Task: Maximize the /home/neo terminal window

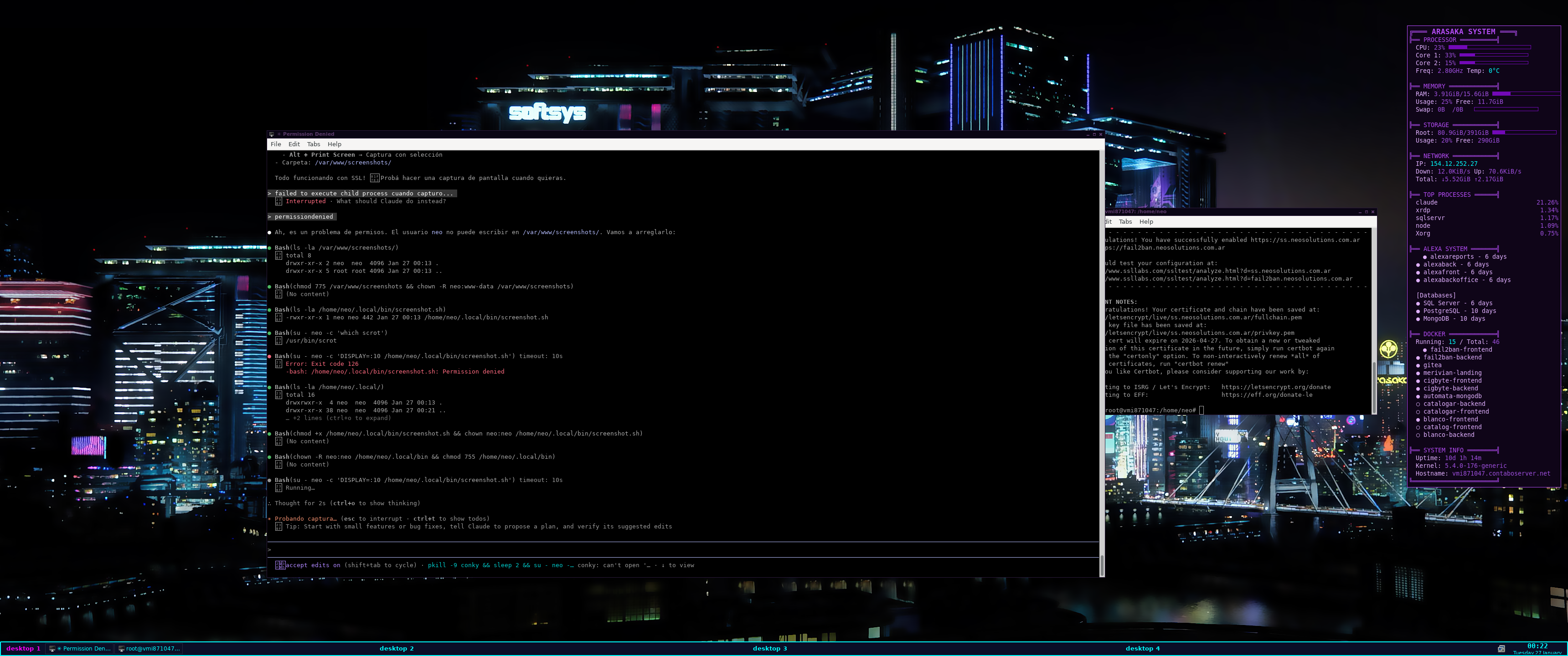Action: (x=1366, y=212)
